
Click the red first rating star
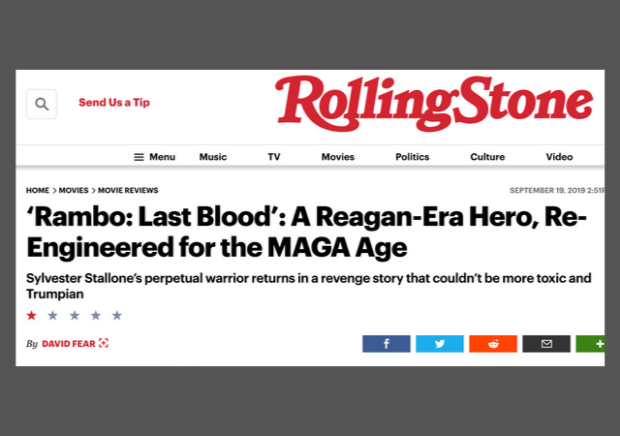[32, 315]
